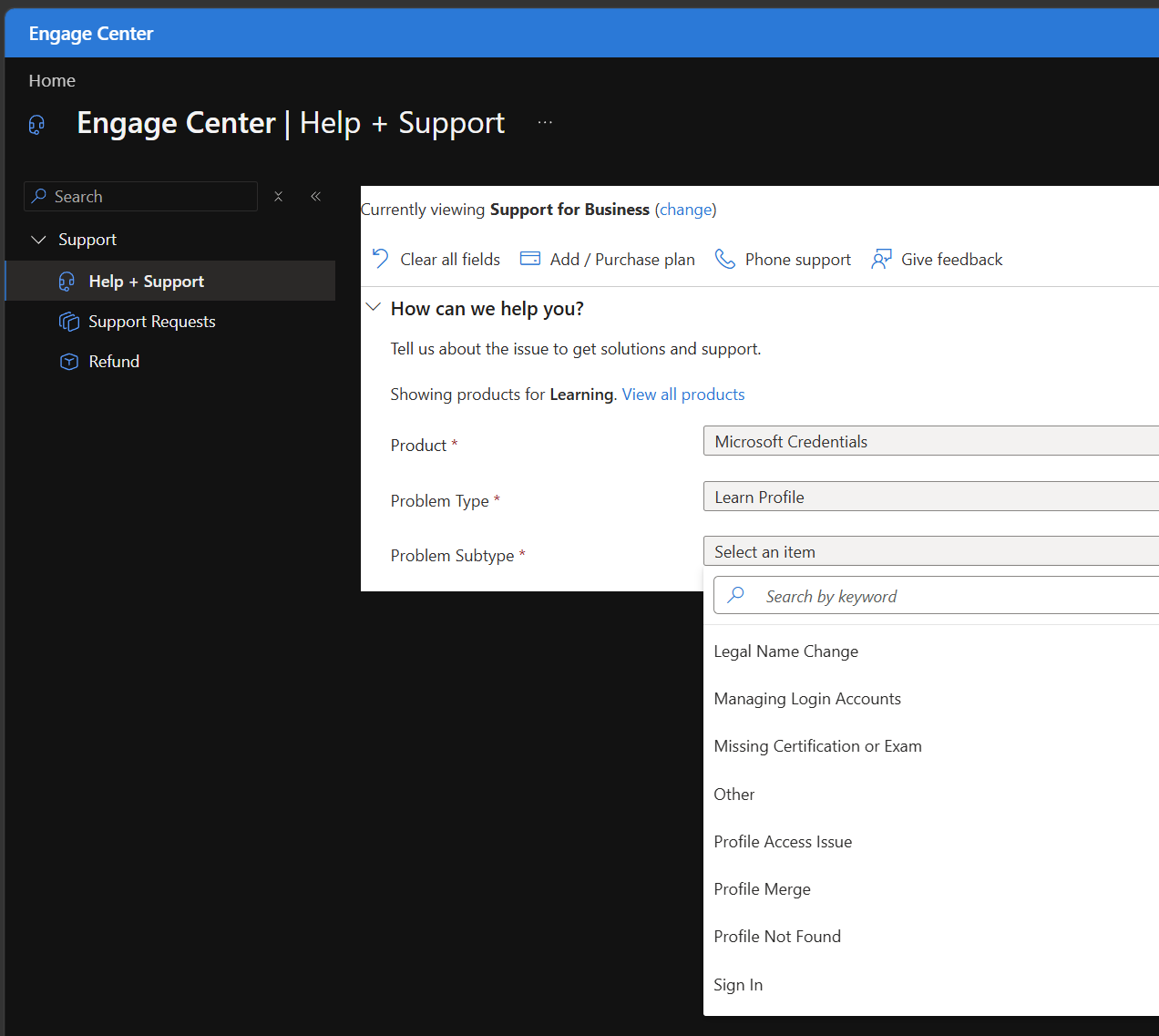The width and height of the screenshot is (1159, 1036).
Task: Click the Help + Support headset icon in sidebar
Action: point(67,282)
